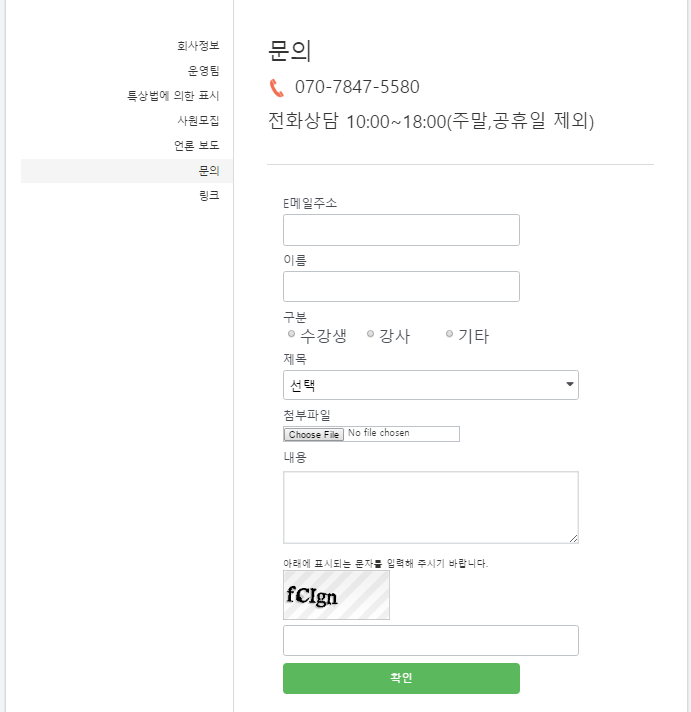Select the 기타 radio button

pos(449,334)
